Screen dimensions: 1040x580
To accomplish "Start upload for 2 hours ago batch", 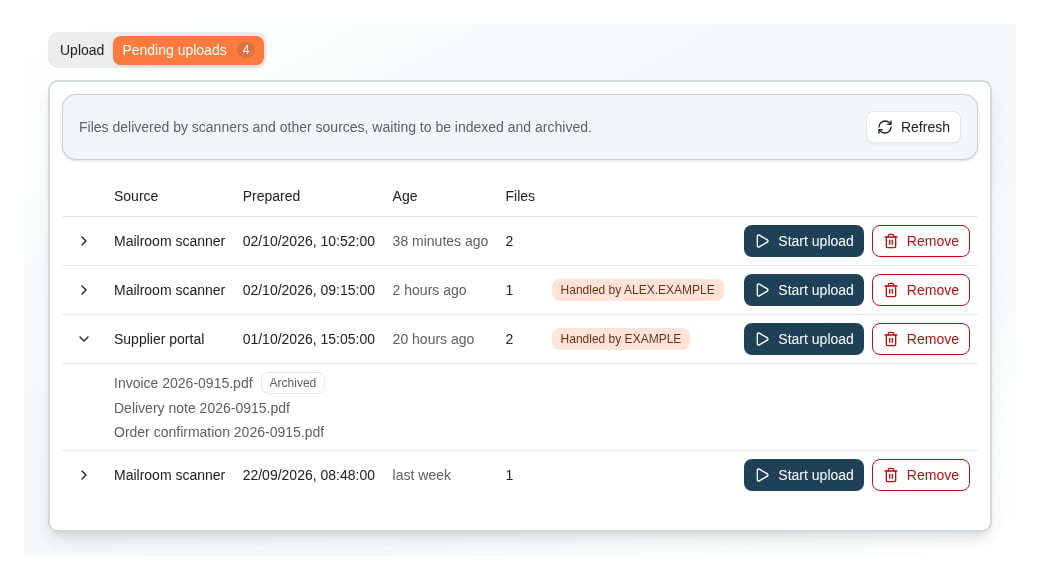I will point(804,290).
